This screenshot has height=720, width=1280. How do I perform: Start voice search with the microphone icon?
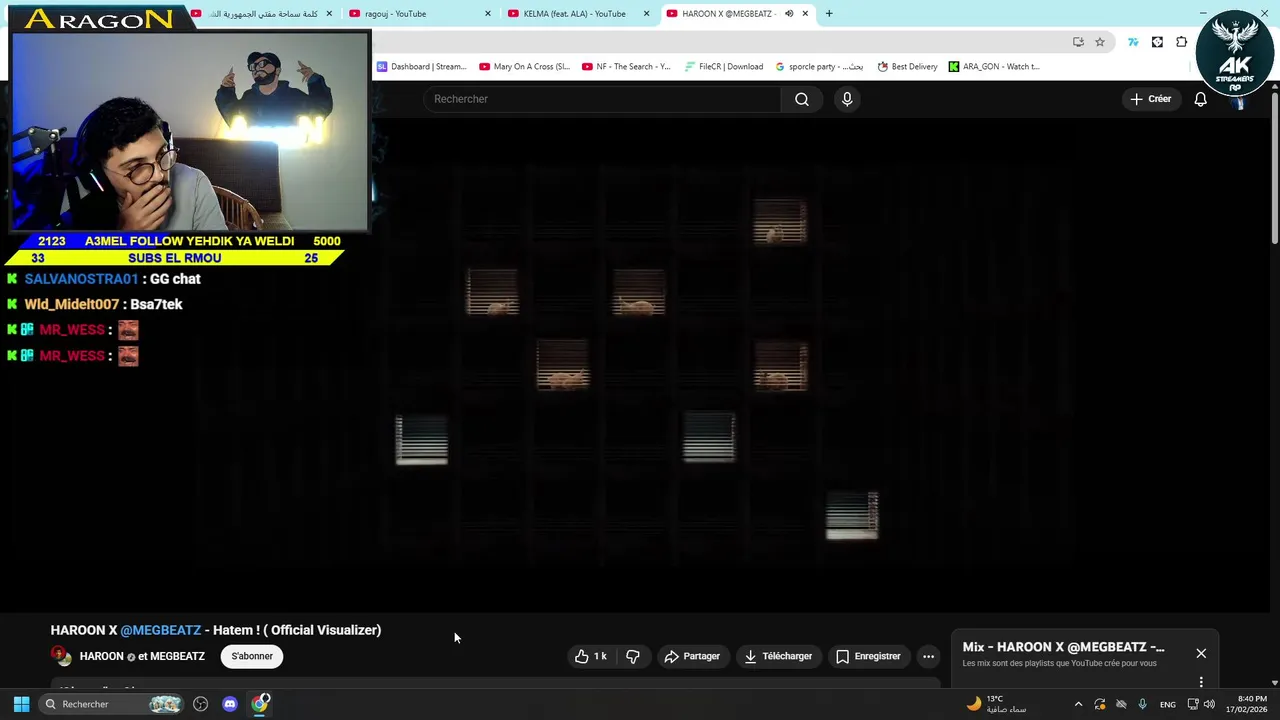pos(847,99)
